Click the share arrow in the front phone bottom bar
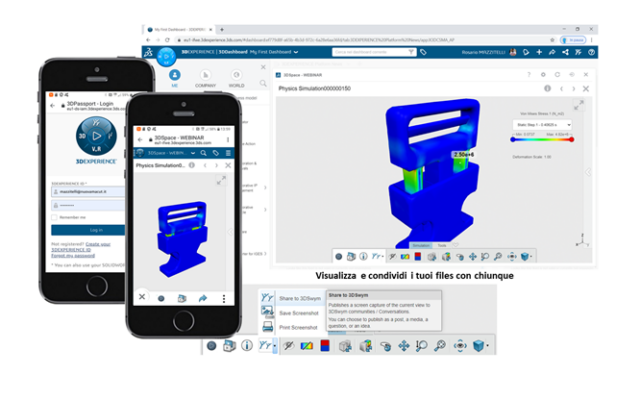This screenshot has height=400, width=640. (x=202, y=298)
